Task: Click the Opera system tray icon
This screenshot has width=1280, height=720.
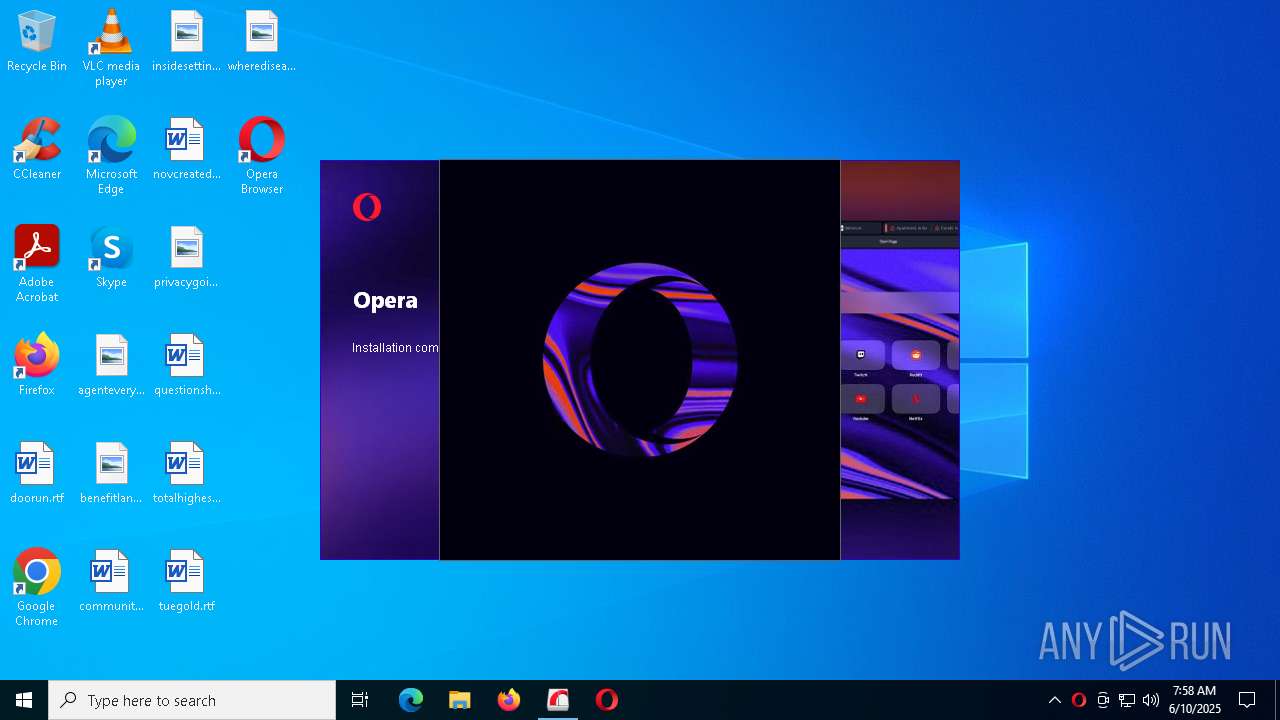Action: pos(1078,700)
